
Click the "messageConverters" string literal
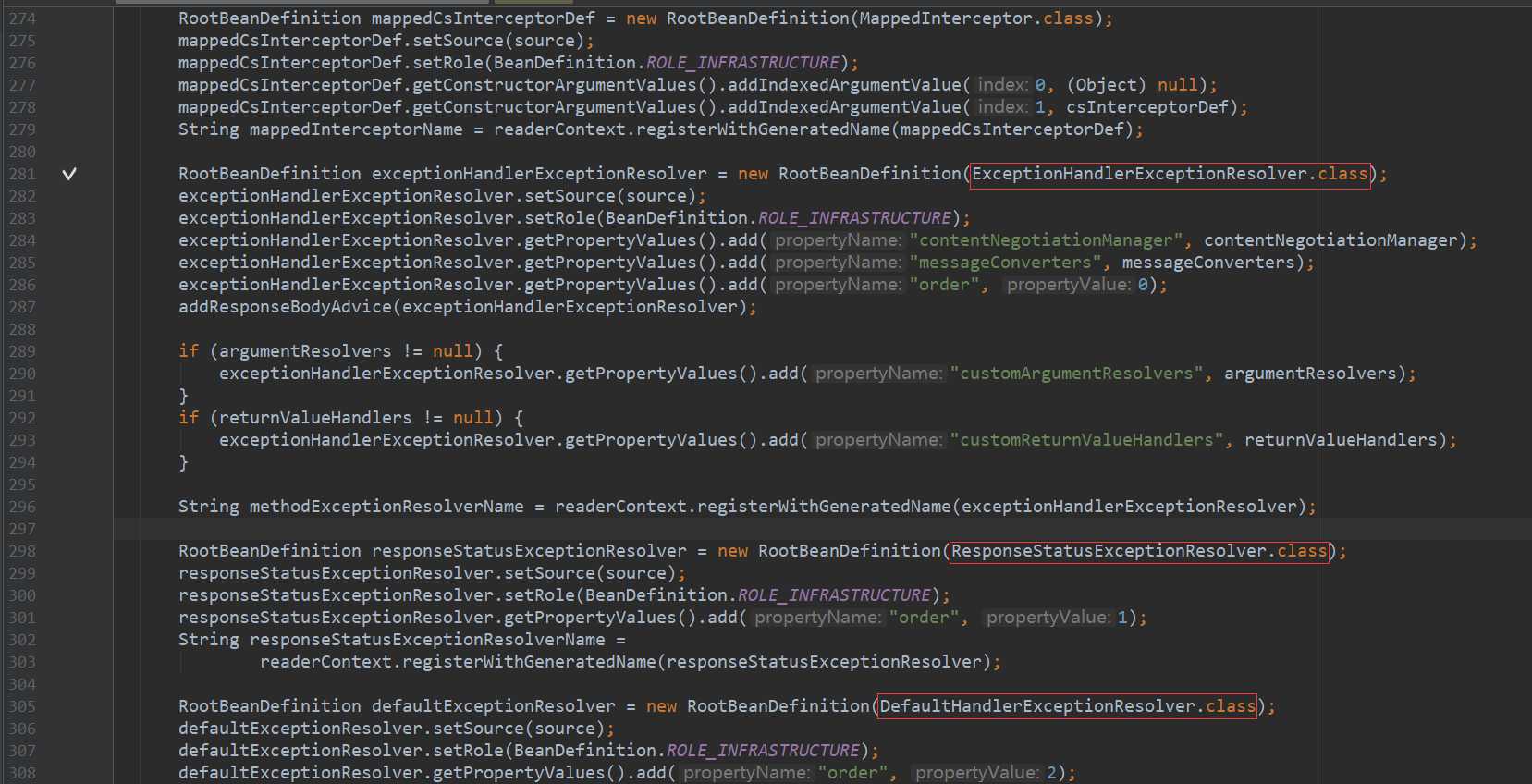coord(1005,263)
